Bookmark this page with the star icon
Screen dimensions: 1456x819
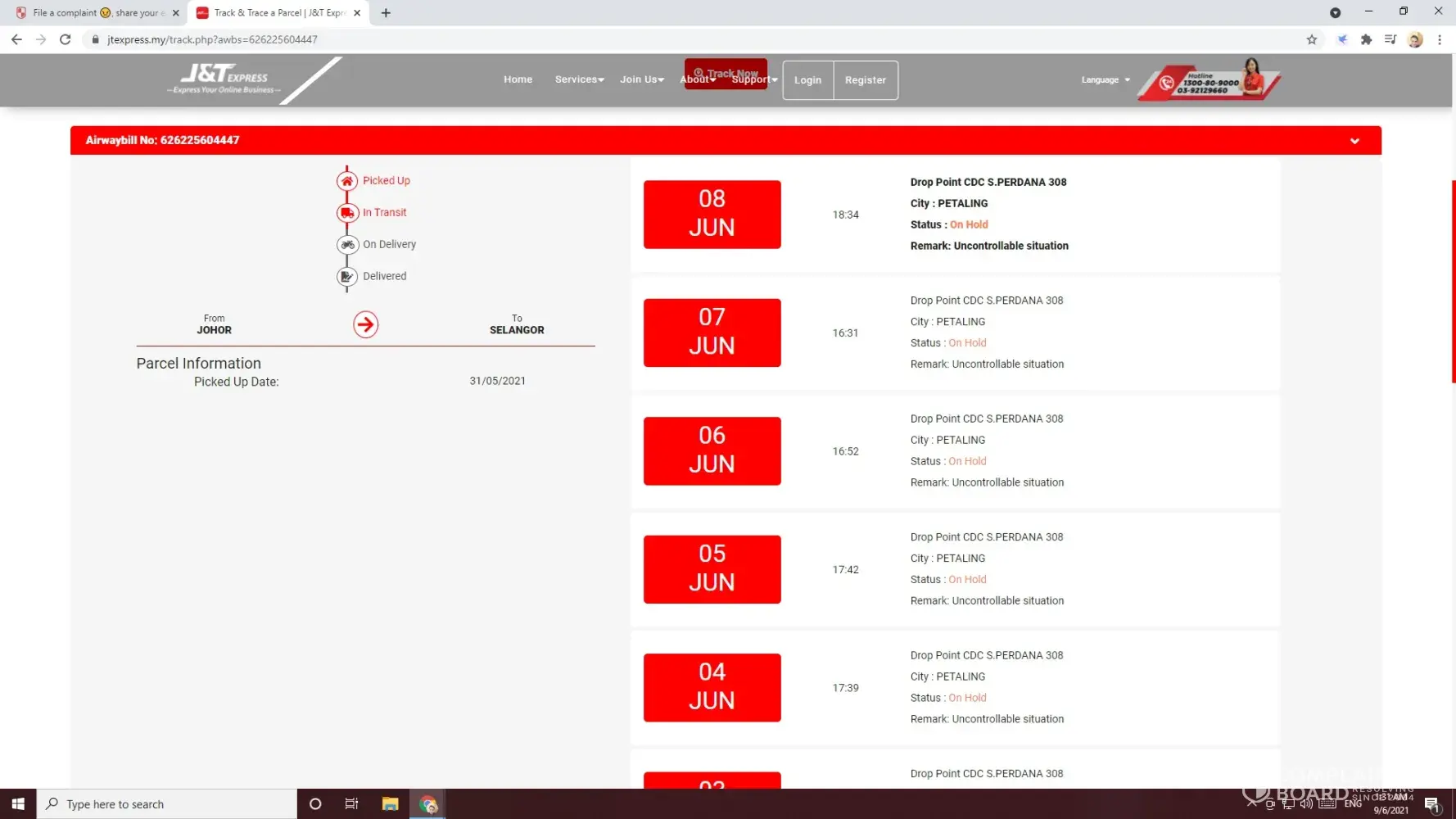coord(1312,39)
